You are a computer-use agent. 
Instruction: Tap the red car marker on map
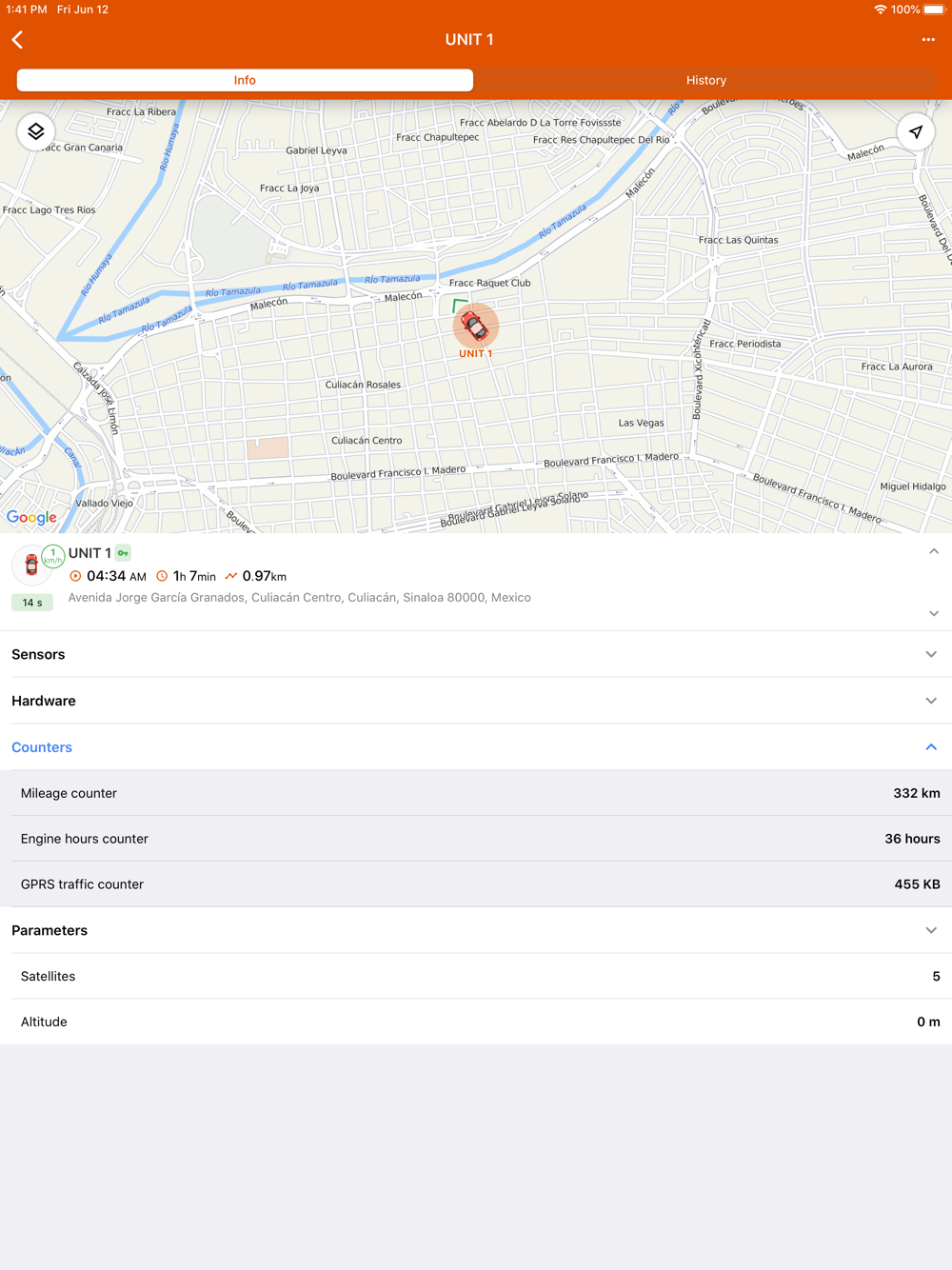coord(475,327)
